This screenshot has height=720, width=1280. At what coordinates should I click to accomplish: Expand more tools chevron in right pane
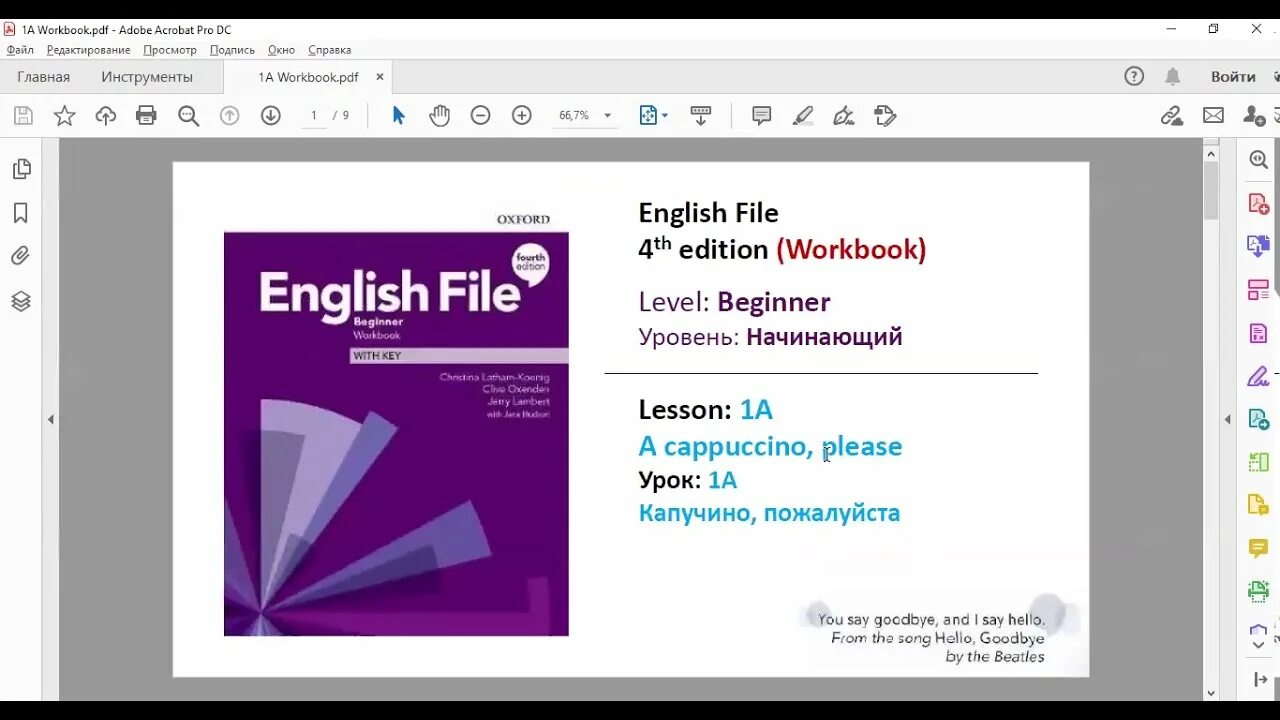1259,645
